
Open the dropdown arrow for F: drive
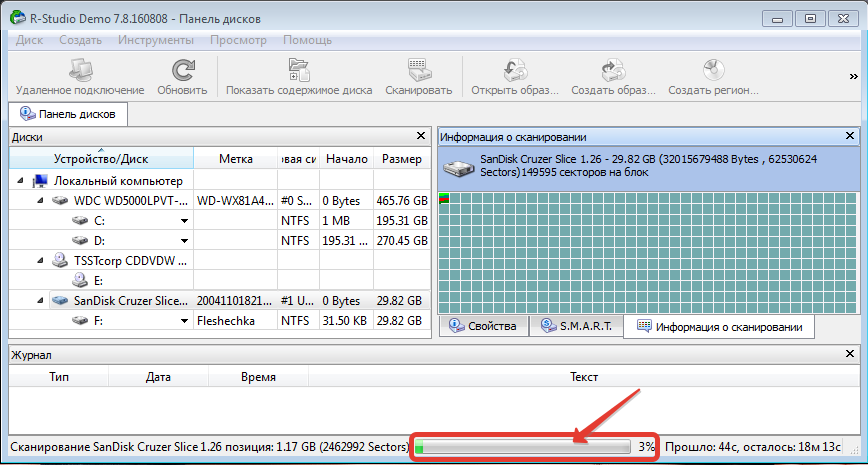(184, 321)
